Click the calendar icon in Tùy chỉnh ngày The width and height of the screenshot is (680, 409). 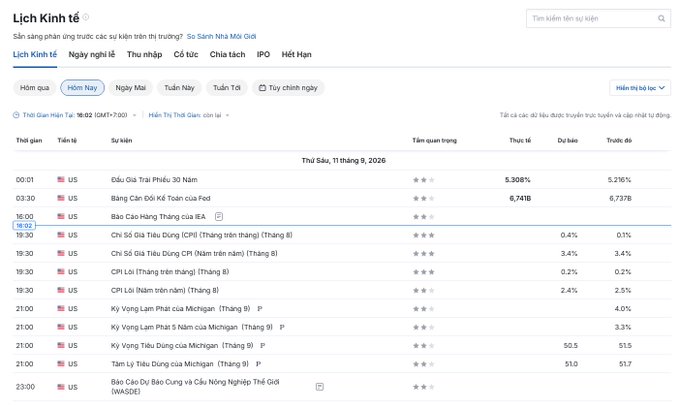tap(262, 88)
